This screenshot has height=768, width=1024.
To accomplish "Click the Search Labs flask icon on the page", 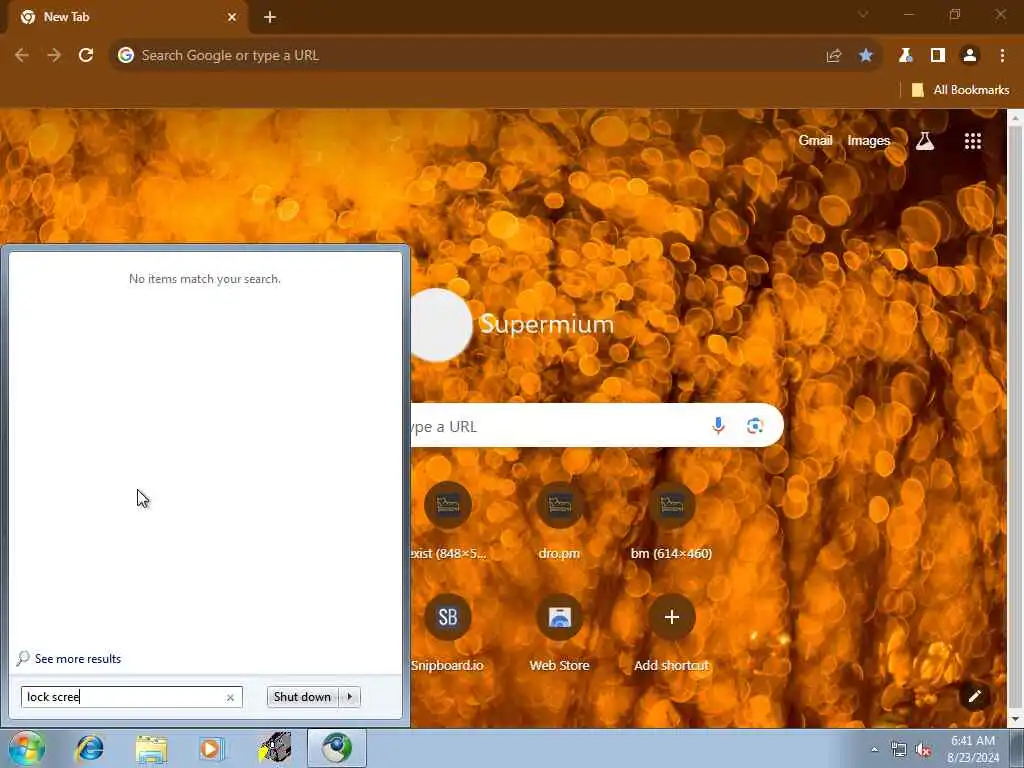I will (925, 140).
